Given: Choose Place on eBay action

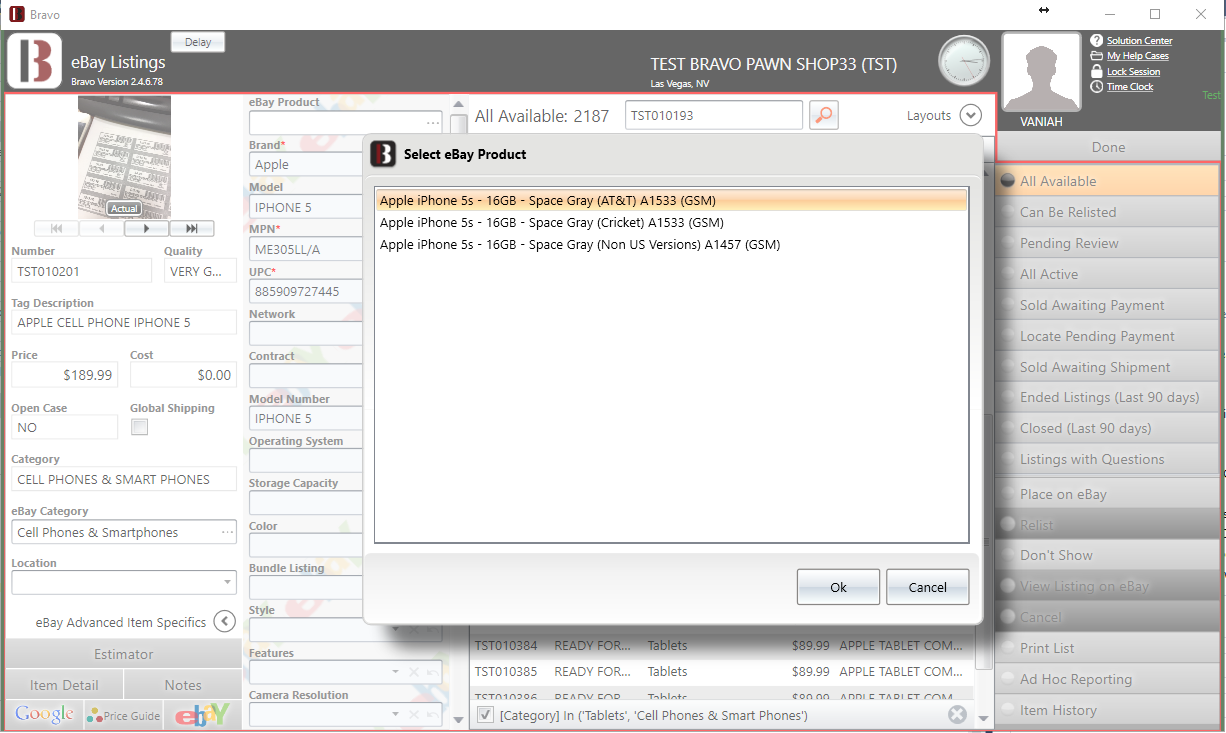Looking at the screenshot, I should point(1107,494).
